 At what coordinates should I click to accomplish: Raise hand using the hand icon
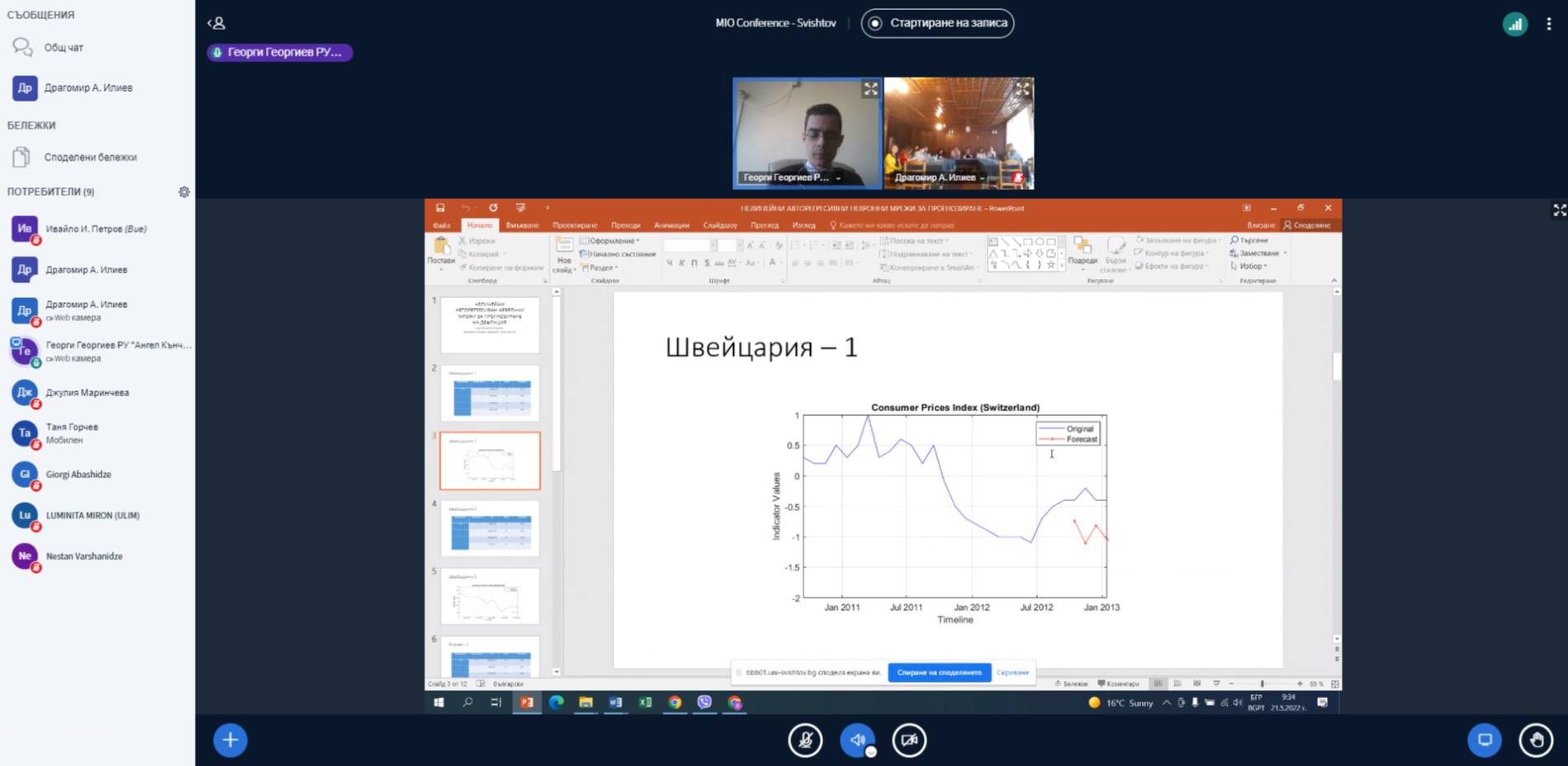(1536, 740)
